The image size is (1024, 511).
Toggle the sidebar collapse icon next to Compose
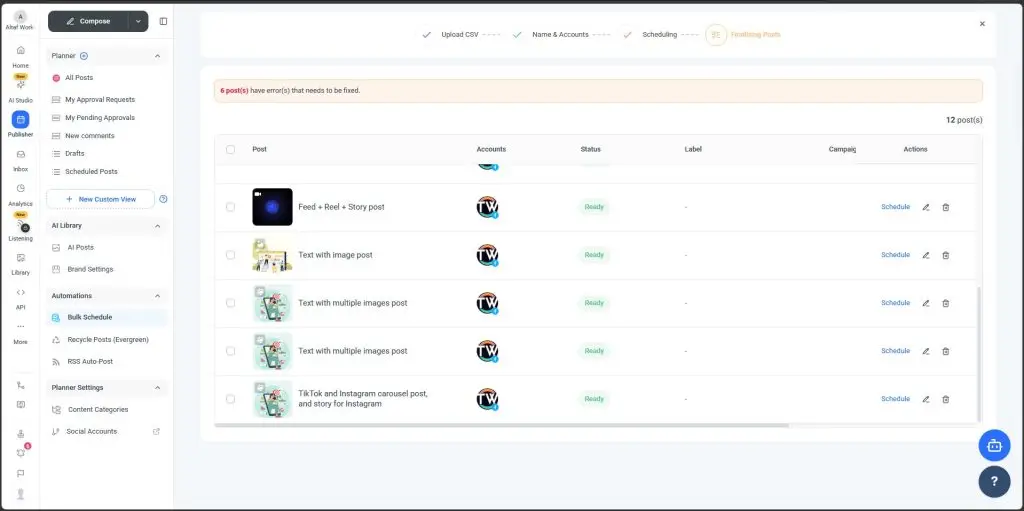coord(163,22)
